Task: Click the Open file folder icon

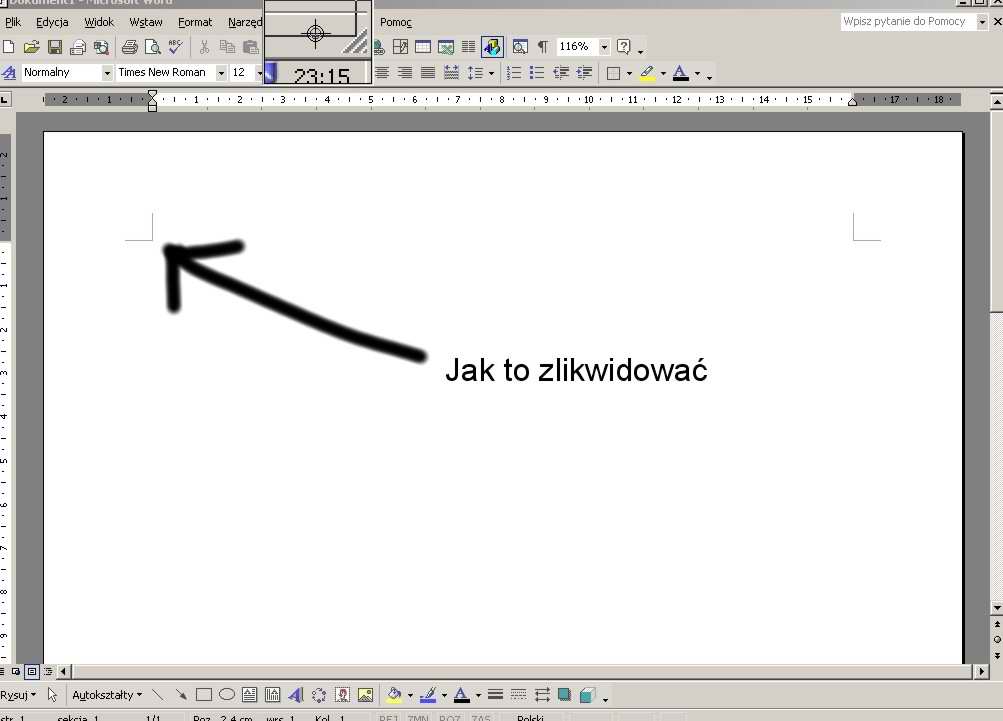Action: tap(31, 47)
